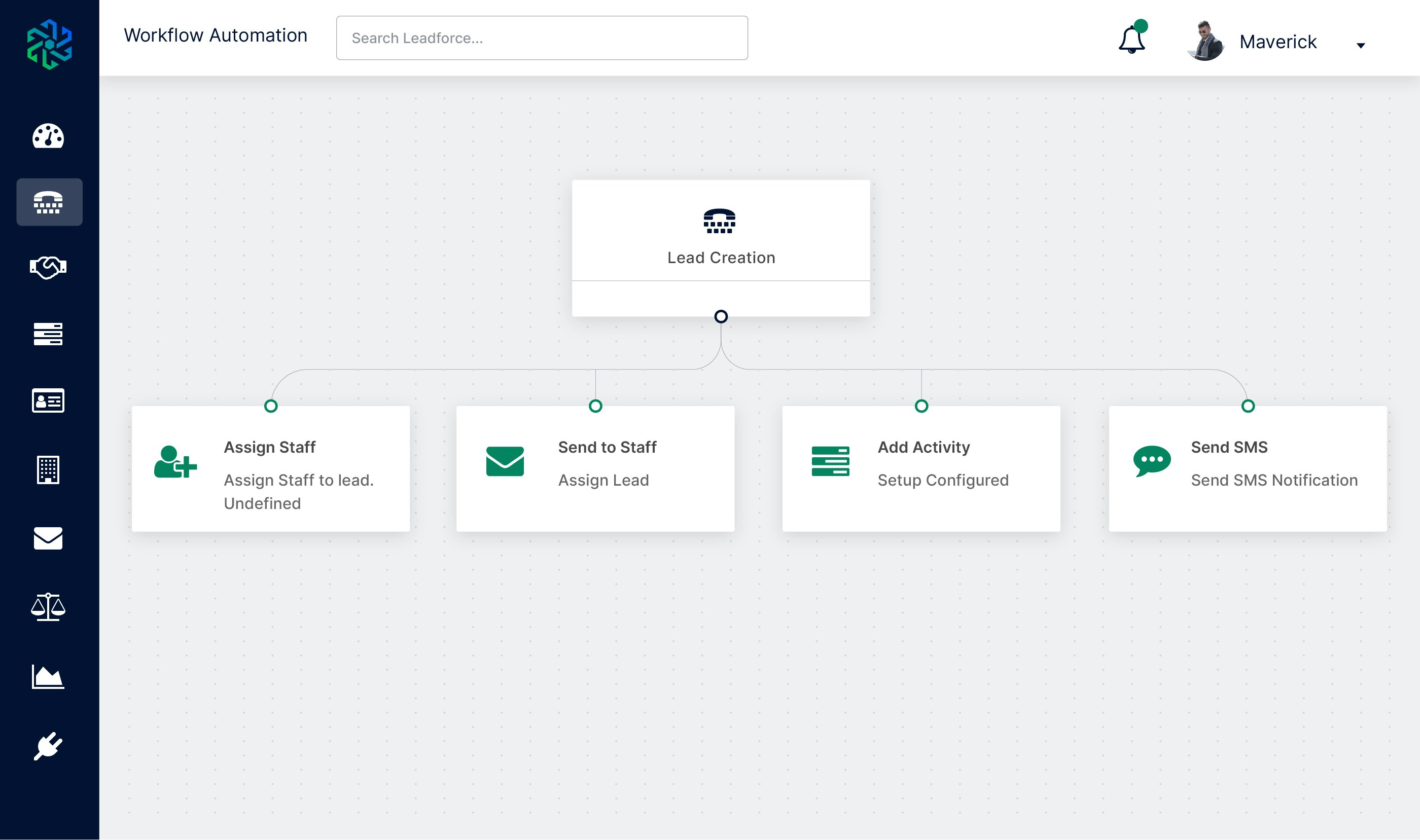The image size is (1420, 840).
Task: Click 'Assign Staff to lead. Undefined' text
Action: point(298,491)
